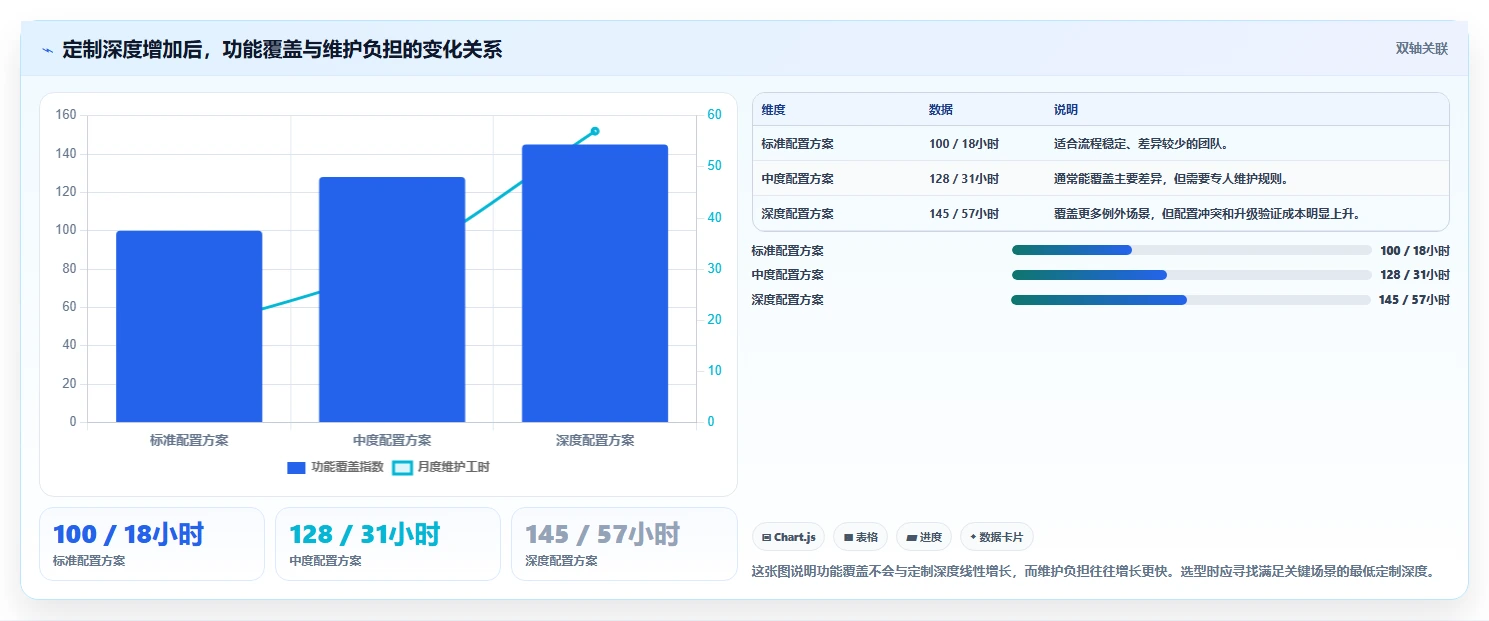Click the 深度配置方案 progress bar

tap(1191, 300)
